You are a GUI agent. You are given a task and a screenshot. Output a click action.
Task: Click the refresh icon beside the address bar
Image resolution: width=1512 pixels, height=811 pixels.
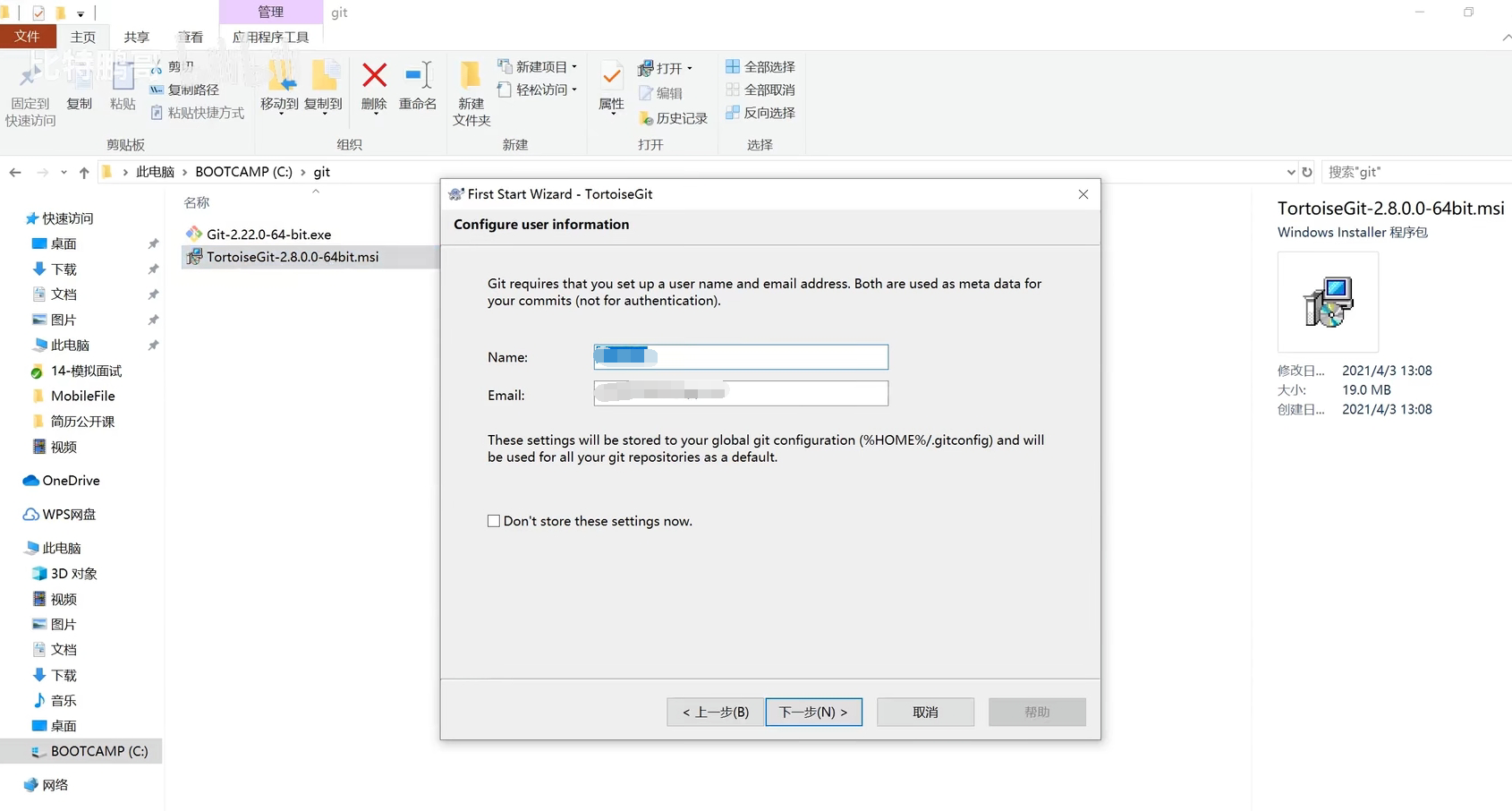click(1307, 171)
